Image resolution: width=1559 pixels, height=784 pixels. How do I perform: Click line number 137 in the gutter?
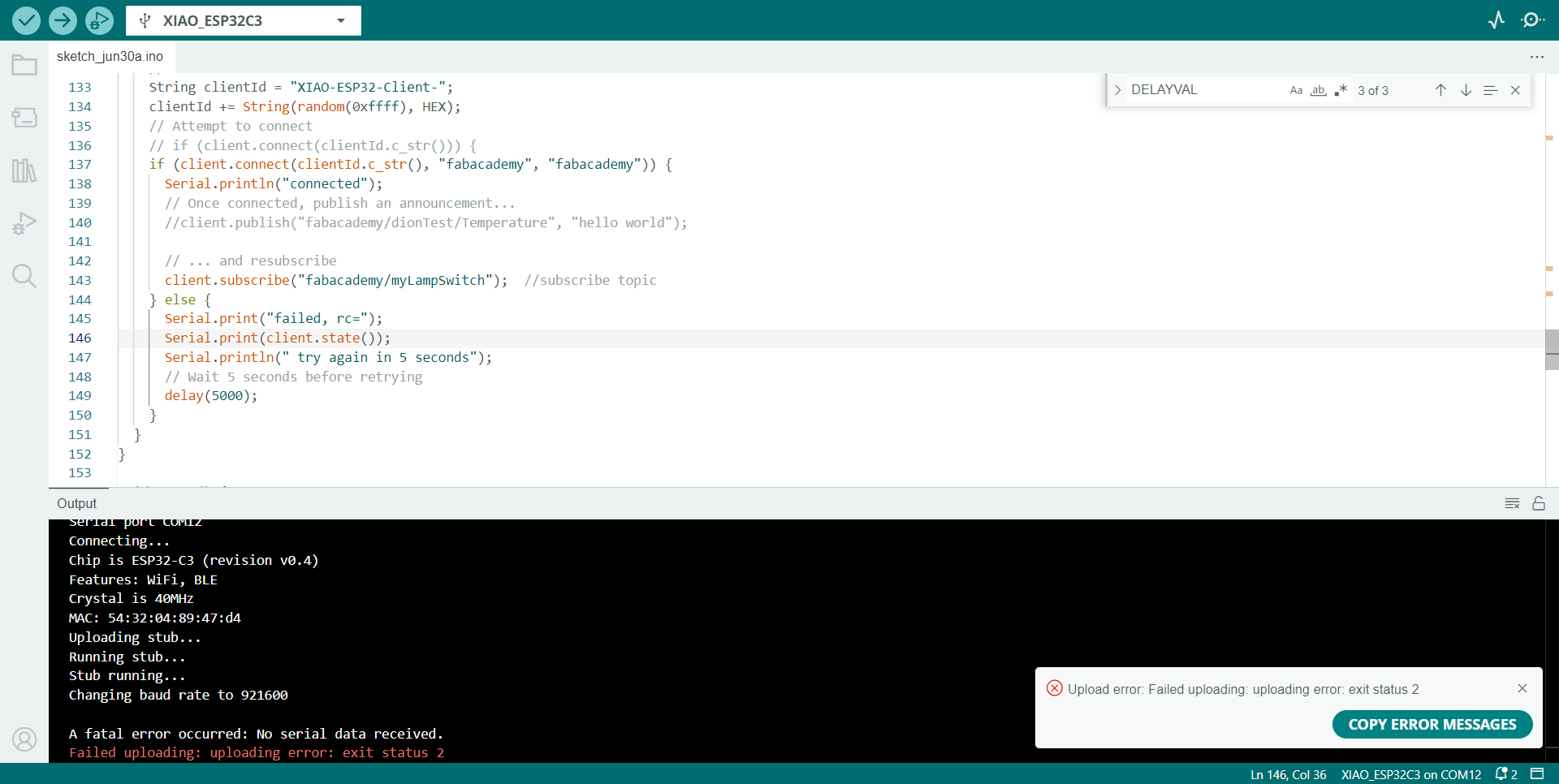point(80,164)
